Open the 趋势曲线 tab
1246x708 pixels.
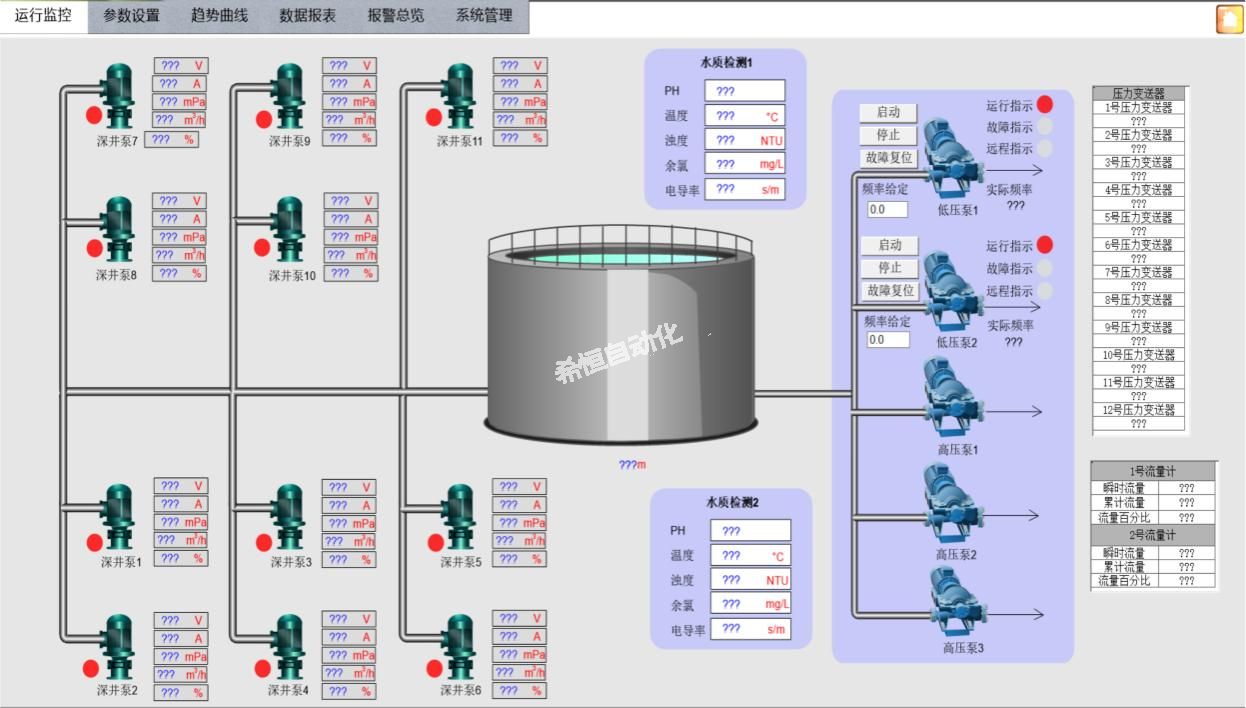[x=219, y=16]
